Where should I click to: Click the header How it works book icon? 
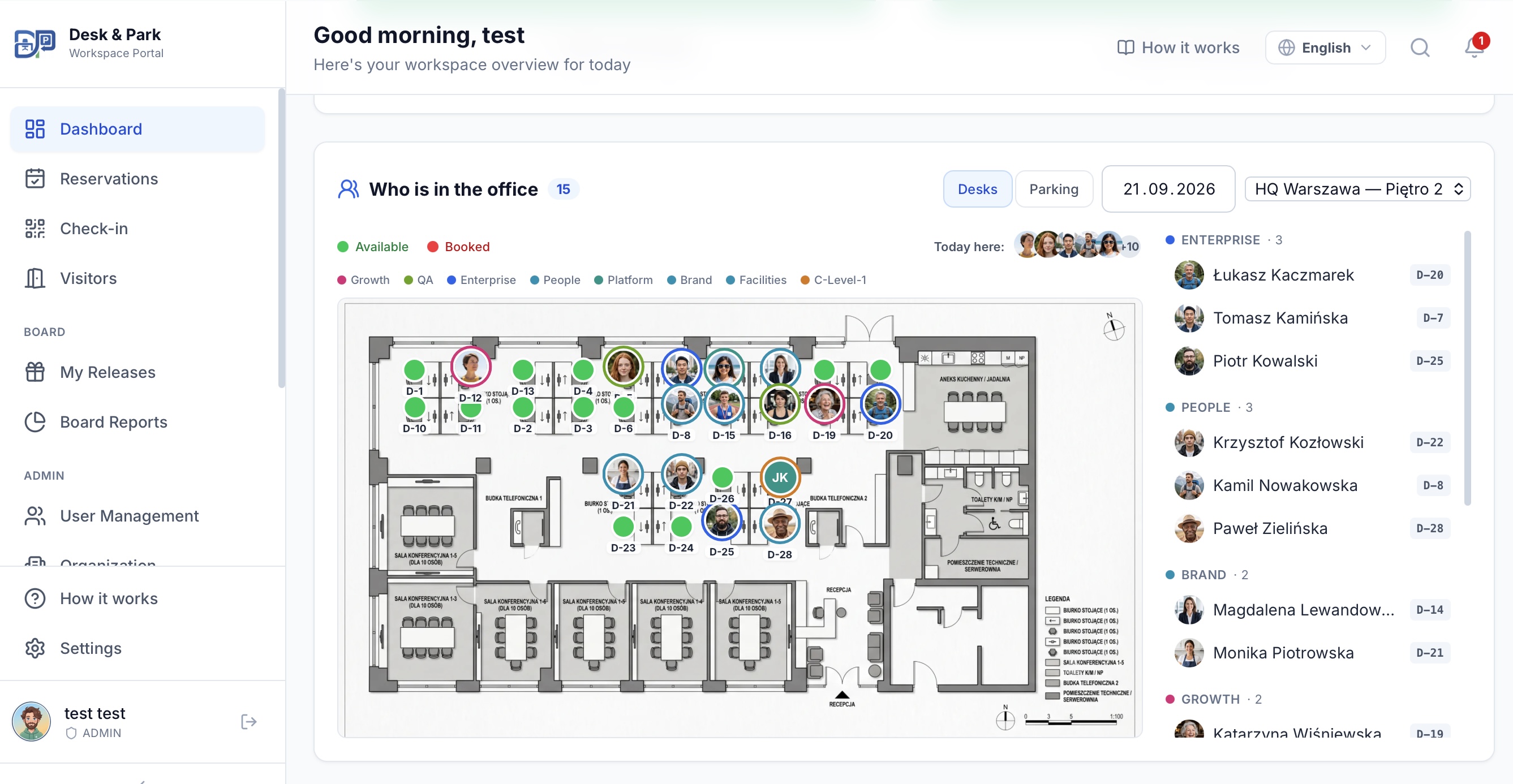click(x=1125, y=48)
